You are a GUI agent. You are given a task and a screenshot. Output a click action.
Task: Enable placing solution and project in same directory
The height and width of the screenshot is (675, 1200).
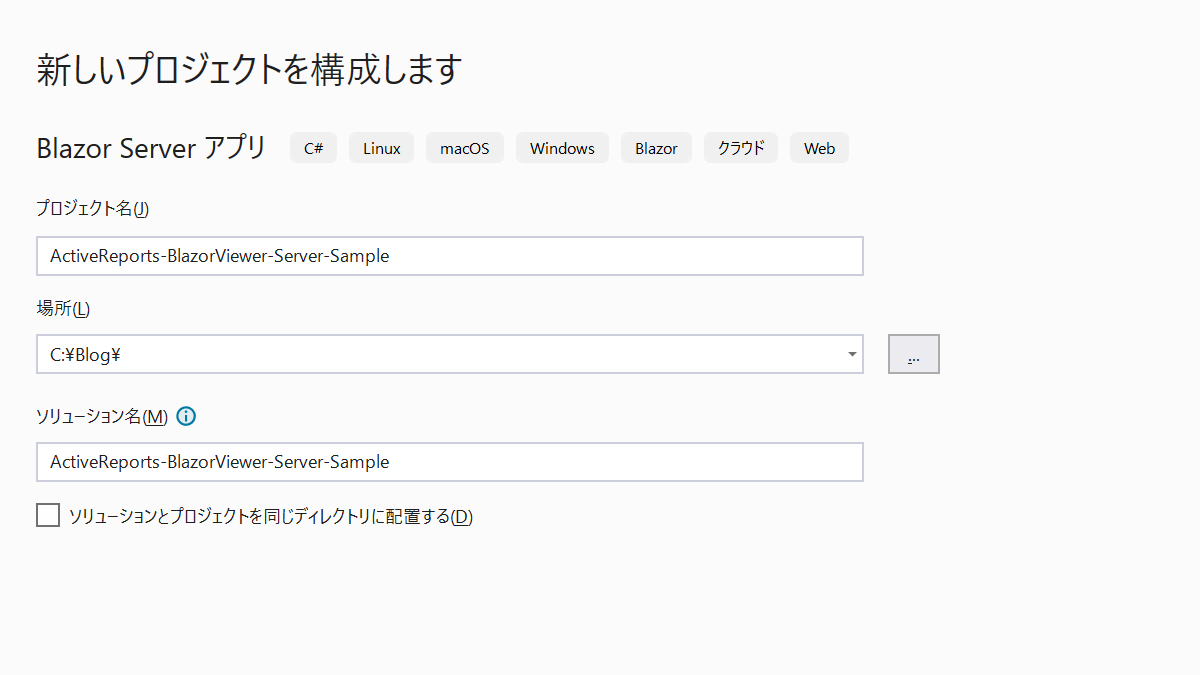pyautogui.click(x=48, y=515)
